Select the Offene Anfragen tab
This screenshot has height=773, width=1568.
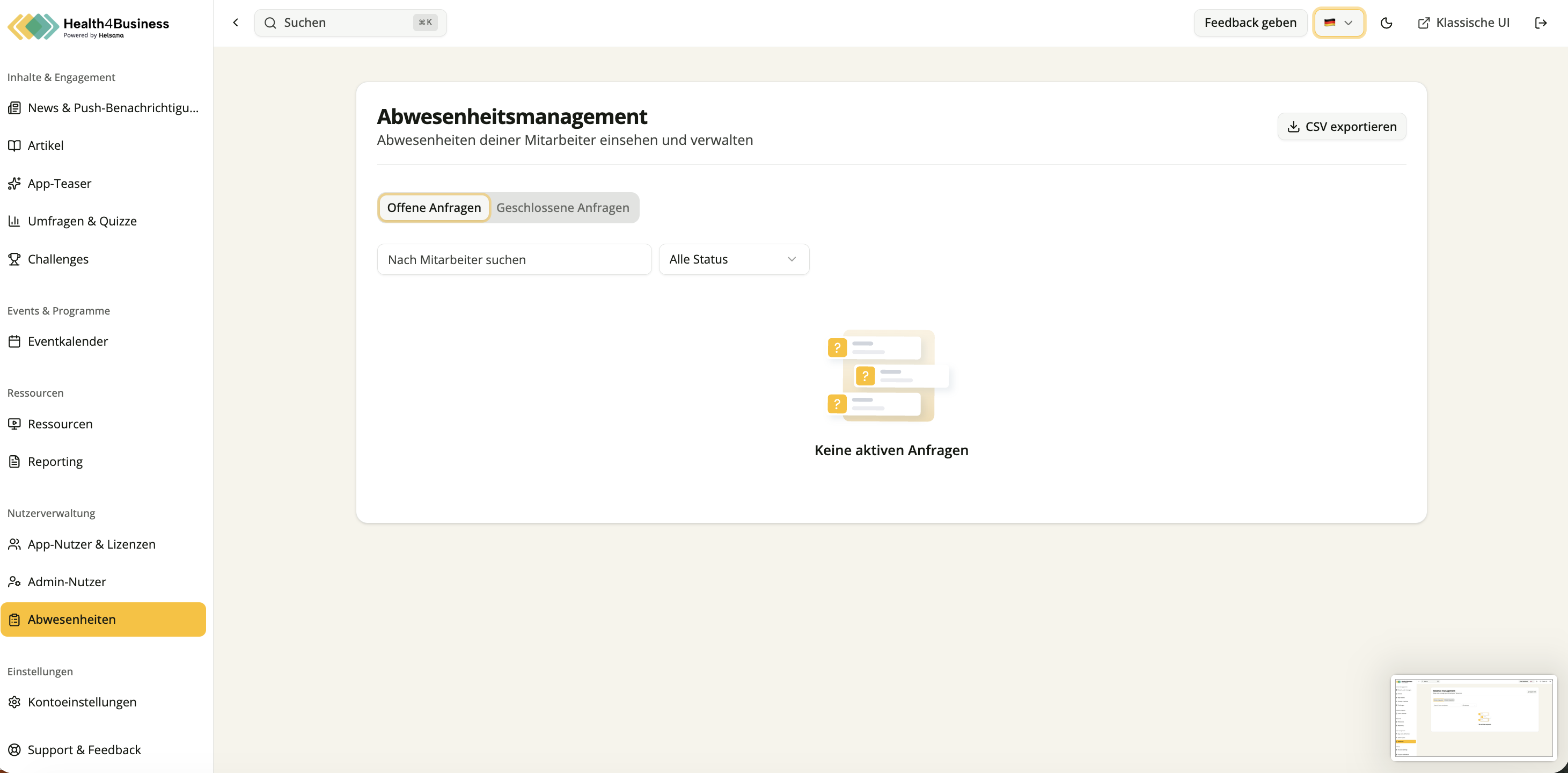[434, 208]
